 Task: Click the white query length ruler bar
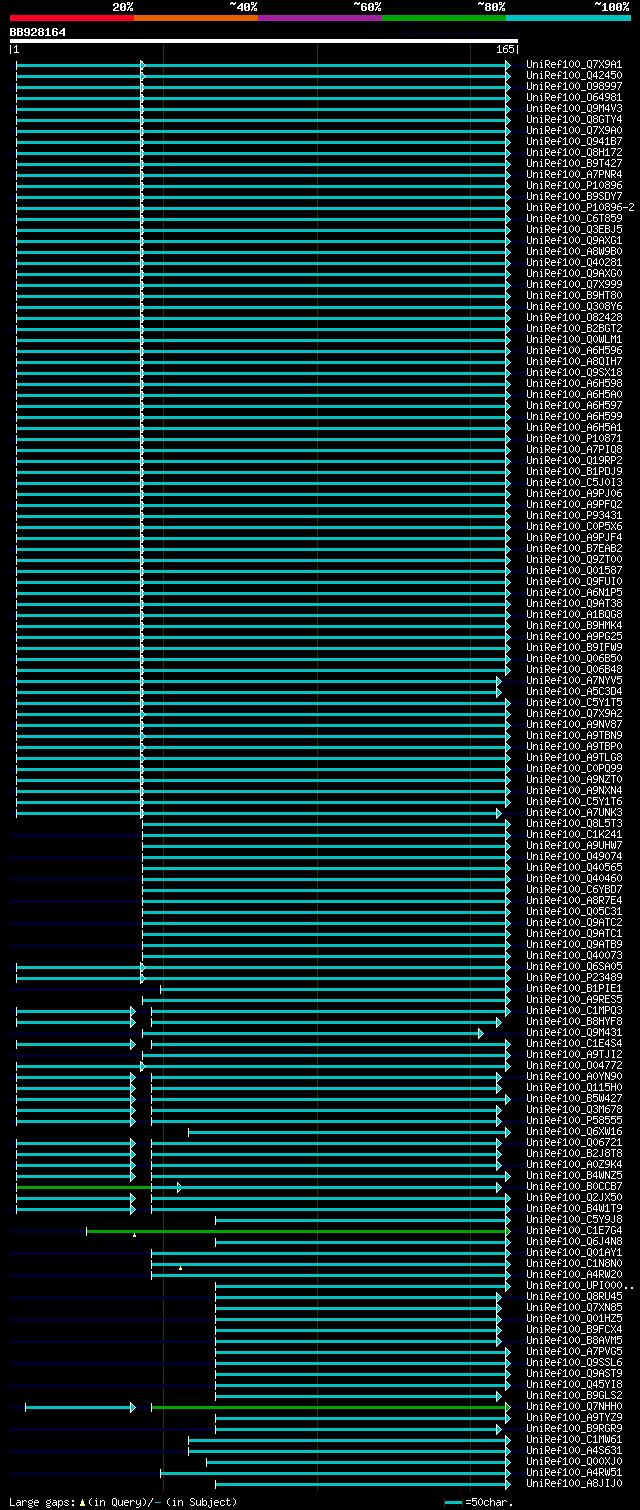tap(264, 41)
